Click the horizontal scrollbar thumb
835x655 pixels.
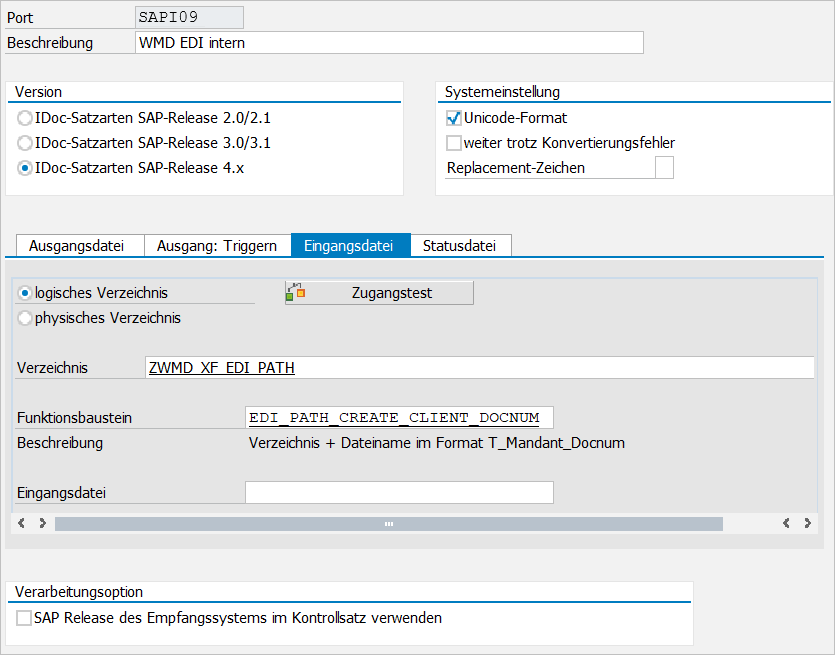[388, 523]
